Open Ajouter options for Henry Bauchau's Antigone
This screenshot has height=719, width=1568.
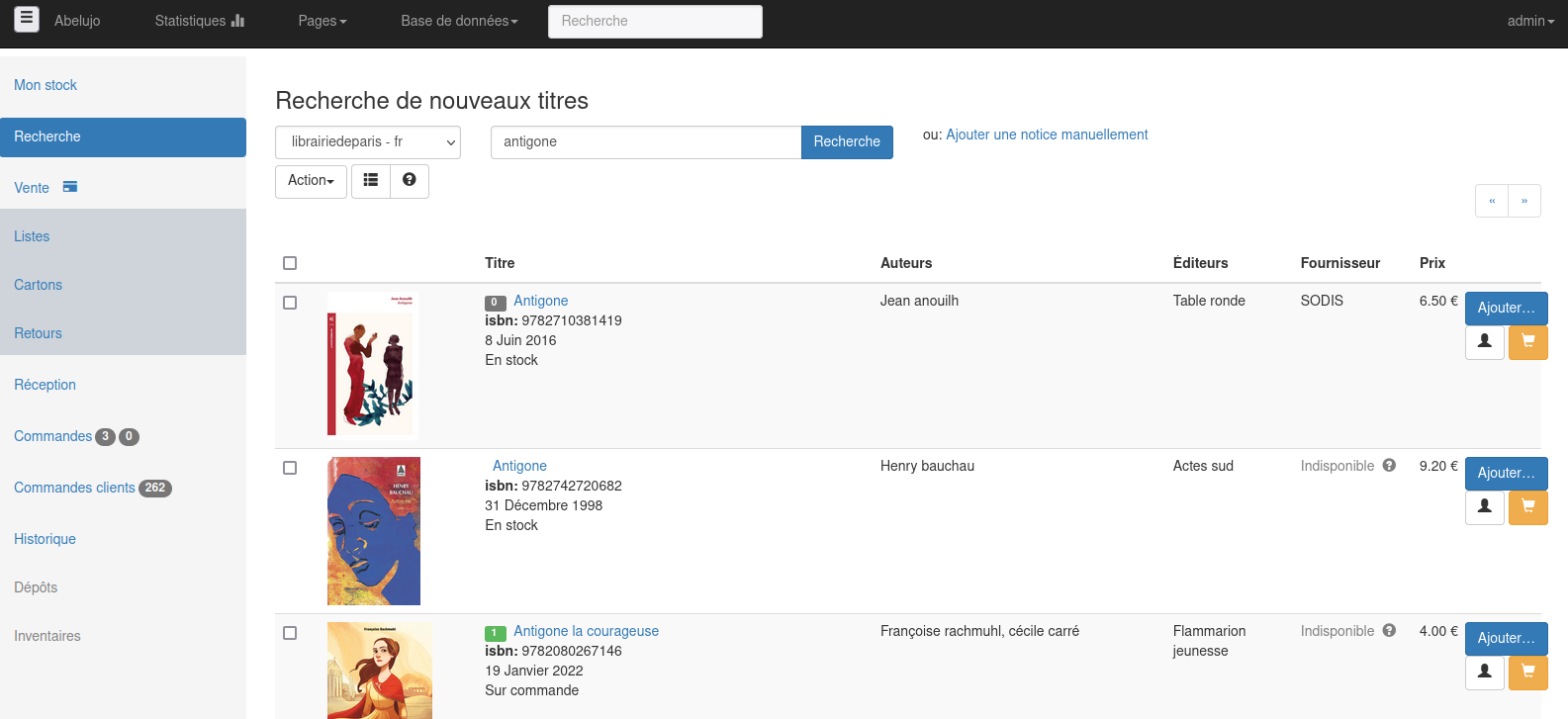pos(1506,473)
